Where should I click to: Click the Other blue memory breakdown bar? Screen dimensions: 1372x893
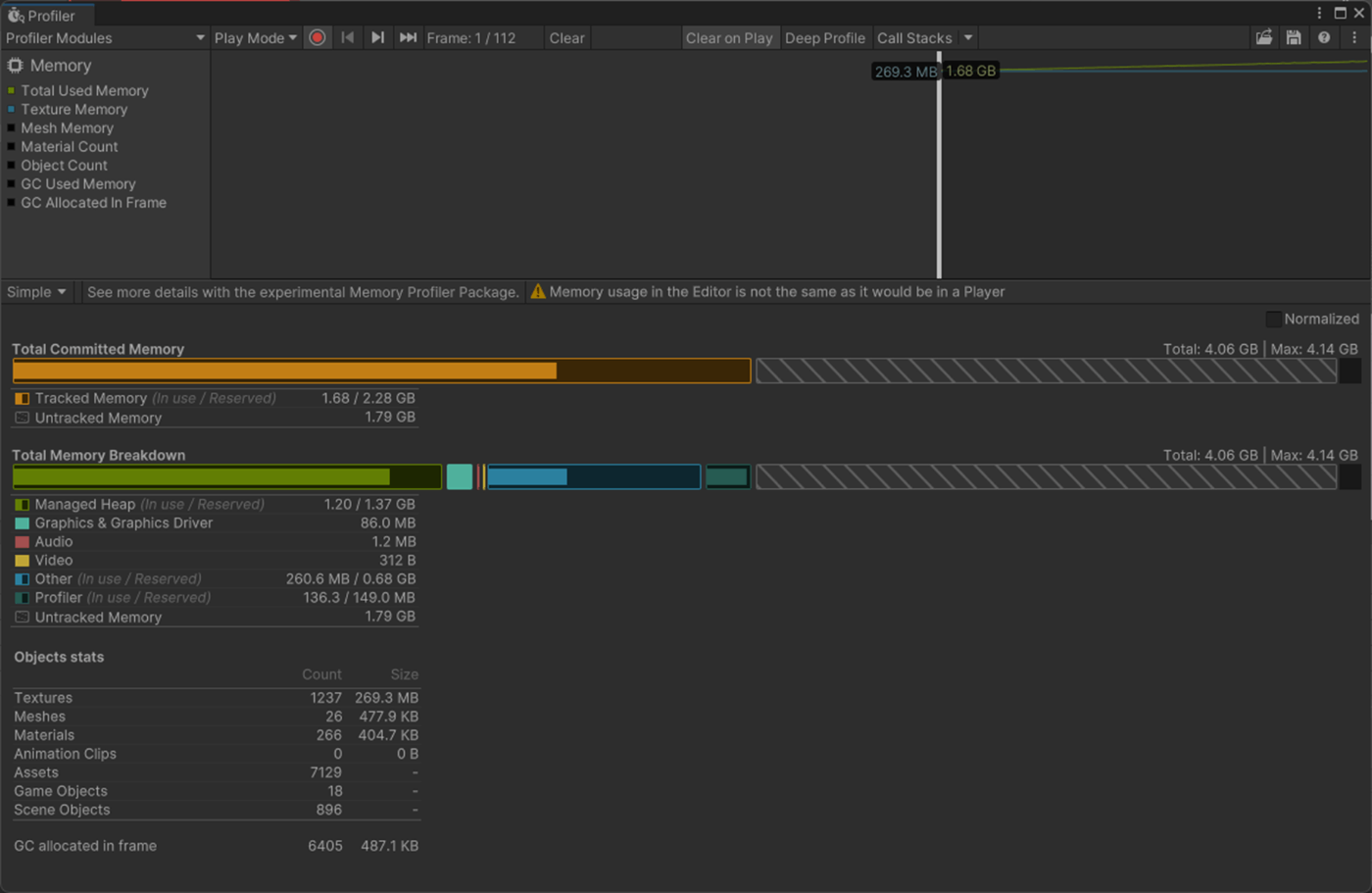coord(594,476)
